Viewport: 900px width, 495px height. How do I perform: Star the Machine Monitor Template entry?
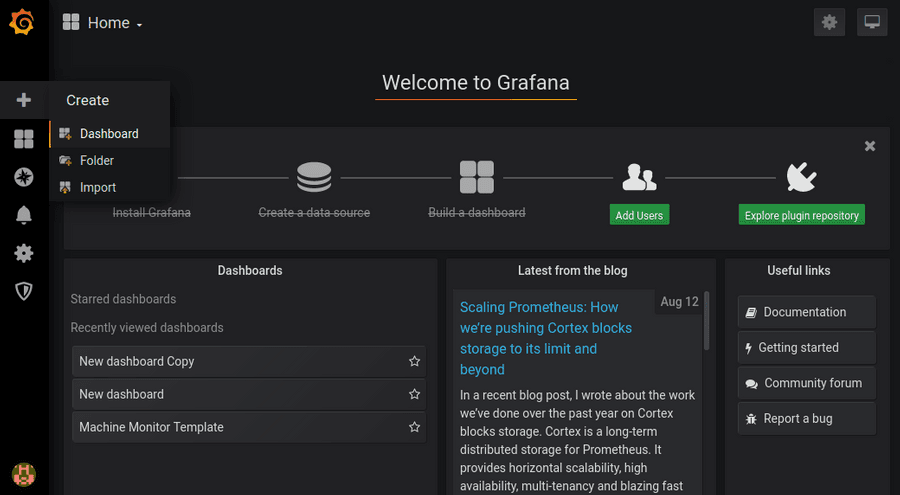[x=414, y=427]
